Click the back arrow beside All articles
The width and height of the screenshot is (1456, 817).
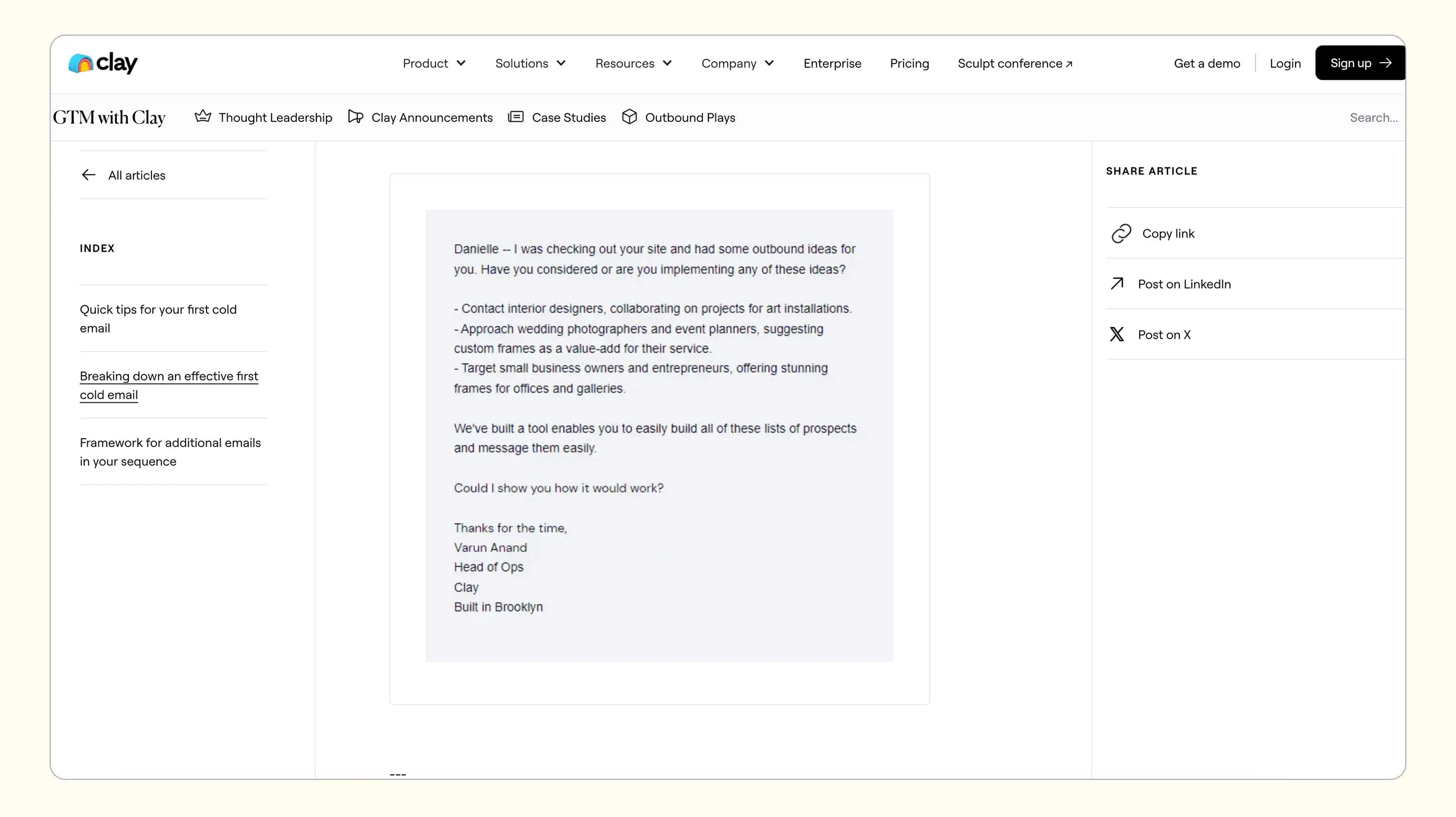point(89,175)
